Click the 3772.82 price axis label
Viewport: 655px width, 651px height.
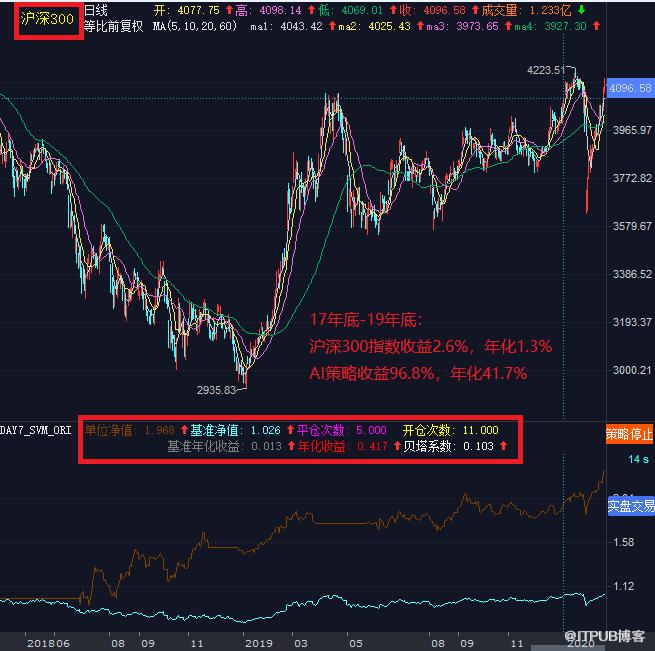click(x=632, y=178)
